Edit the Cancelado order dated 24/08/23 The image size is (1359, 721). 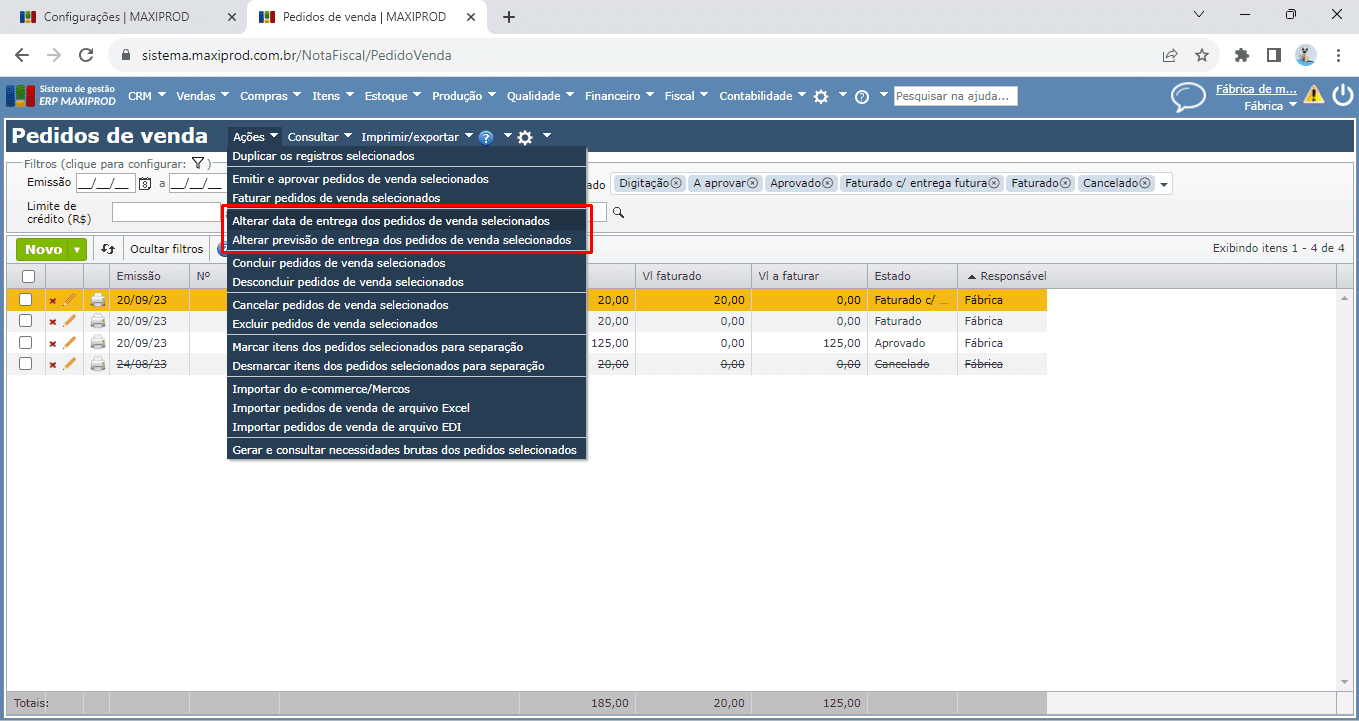[x=69, y=364]
